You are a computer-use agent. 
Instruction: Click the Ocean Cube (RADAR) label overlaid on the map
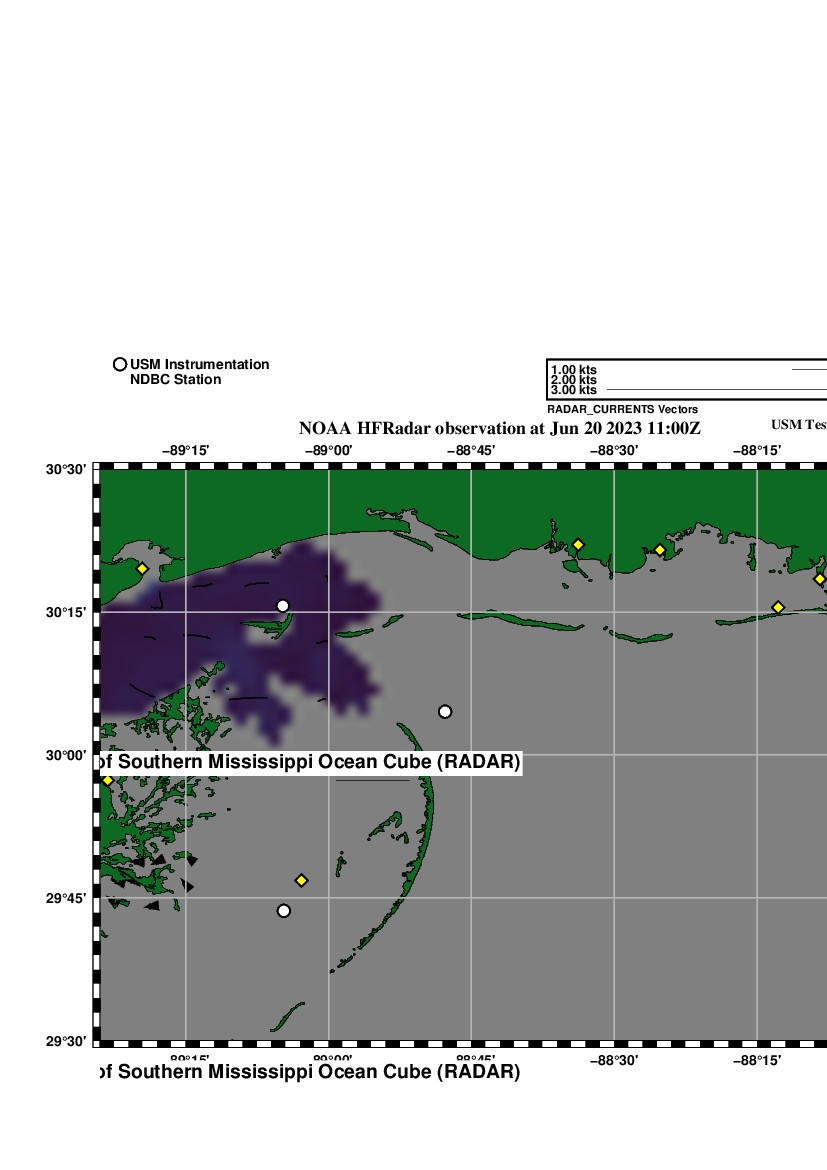(x=308, y=763)
